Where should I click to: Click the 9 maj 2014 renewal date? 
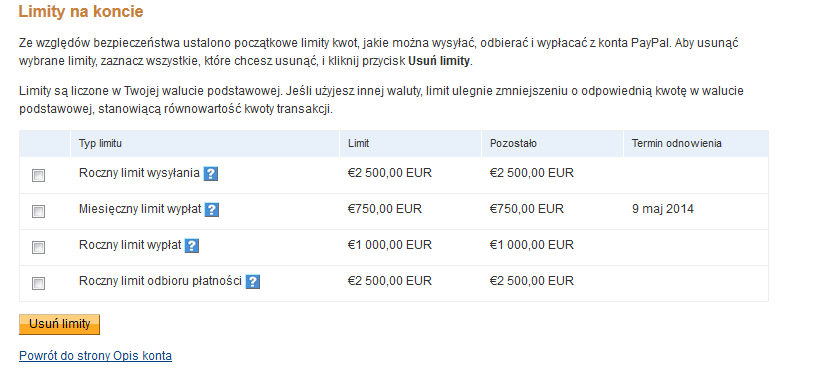pos(663,209)
